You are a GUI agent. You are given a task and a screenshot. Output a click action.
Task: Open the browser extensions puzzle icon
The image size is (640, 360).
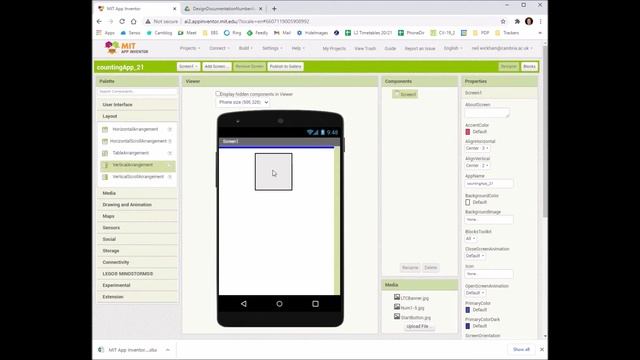517,21
